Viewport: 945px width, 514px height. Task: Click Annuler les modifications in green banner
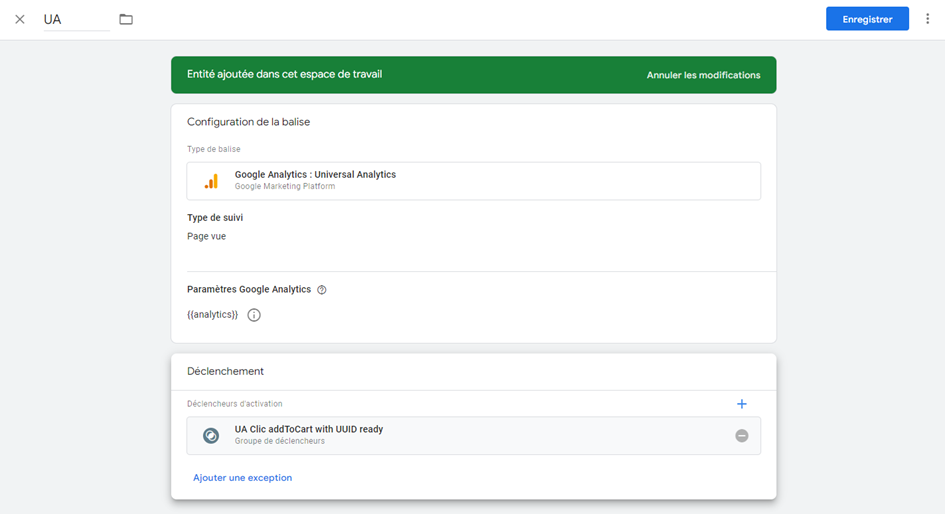point(703,75)
